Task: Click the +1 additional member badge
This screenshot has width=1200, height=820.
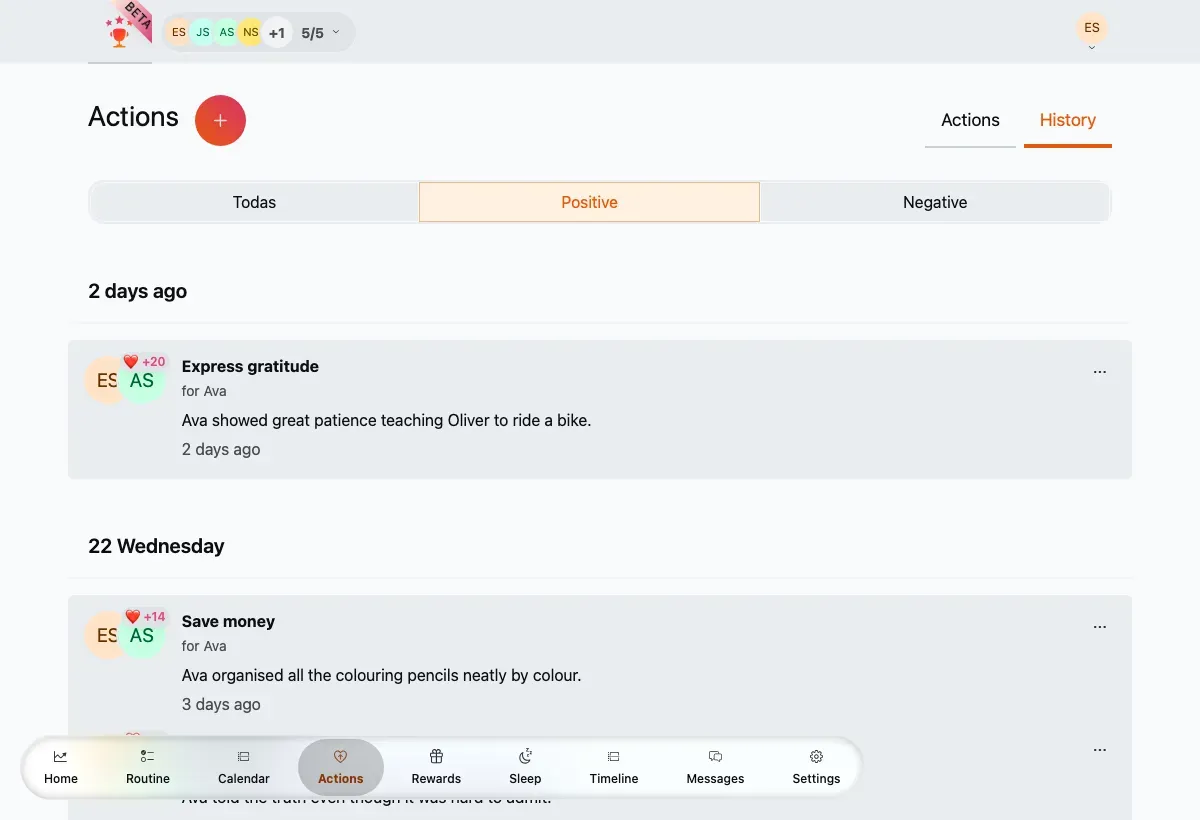Action: pyautogui.click(x=277, y=32)
